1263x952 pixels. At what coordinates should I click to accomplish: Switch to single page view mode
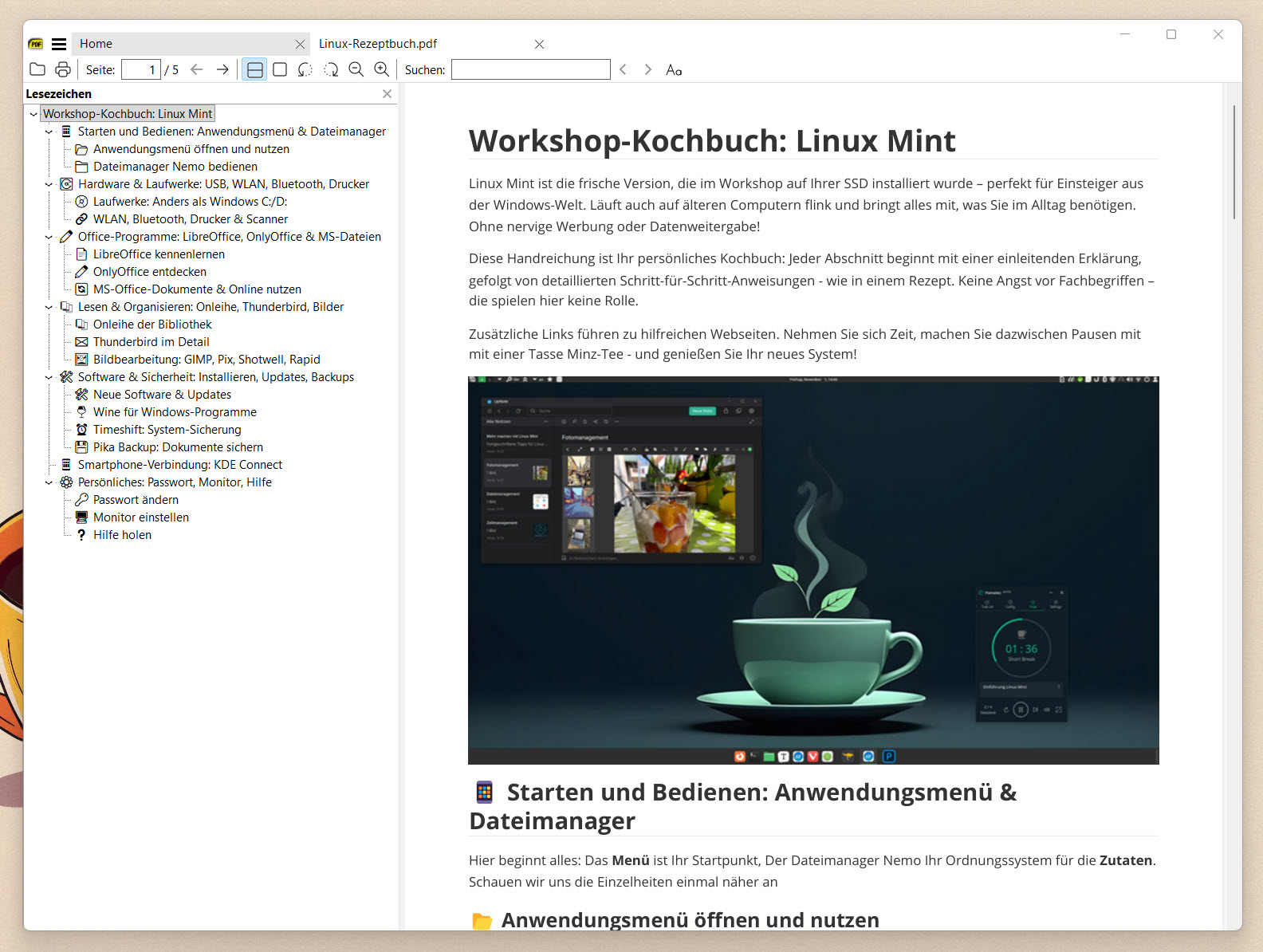pos(280,69)
